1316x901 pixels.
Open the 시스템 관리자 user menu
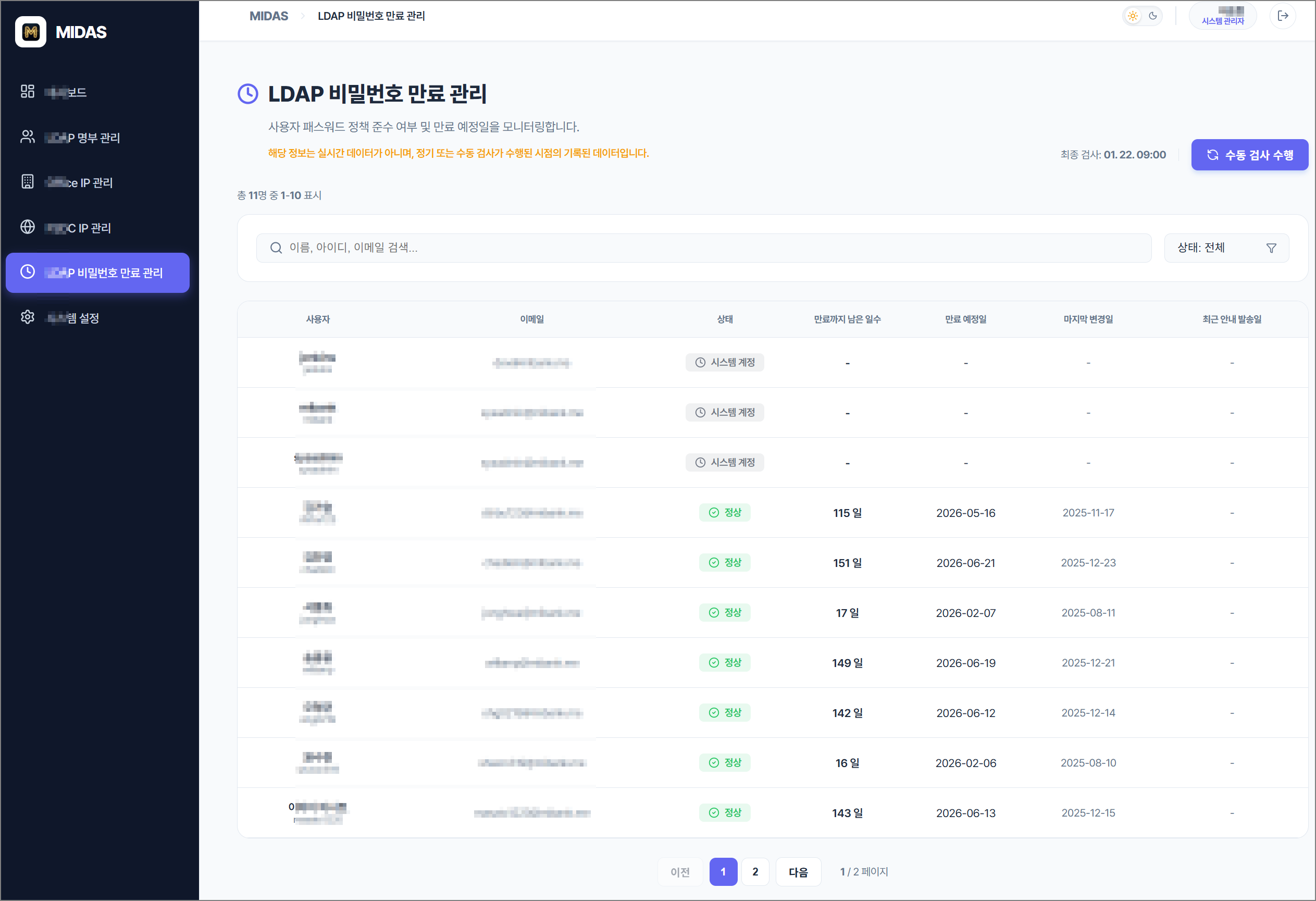pyautogui.click(x=1223, y=16)
